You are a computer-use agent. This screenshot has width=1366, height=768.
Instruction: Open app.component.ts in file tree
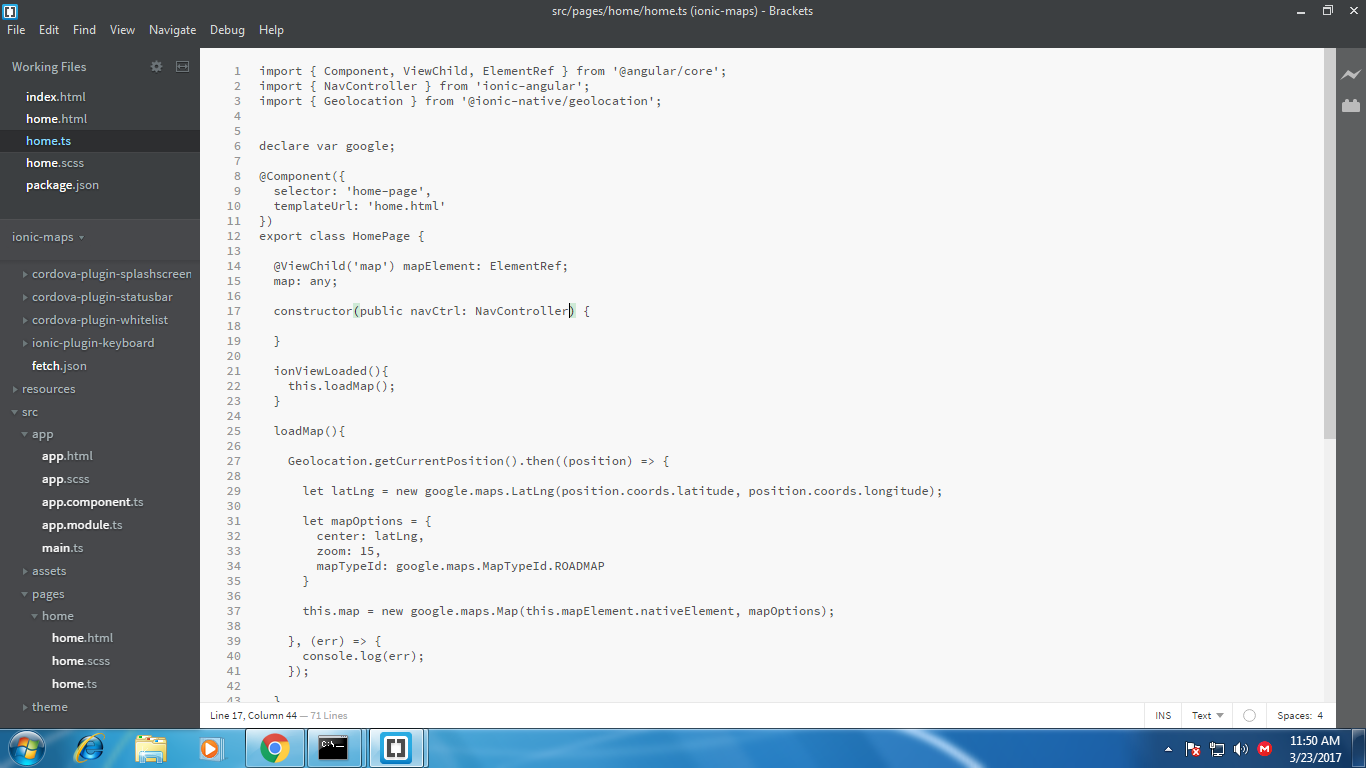pyautogui.click(x=92, y=502)
